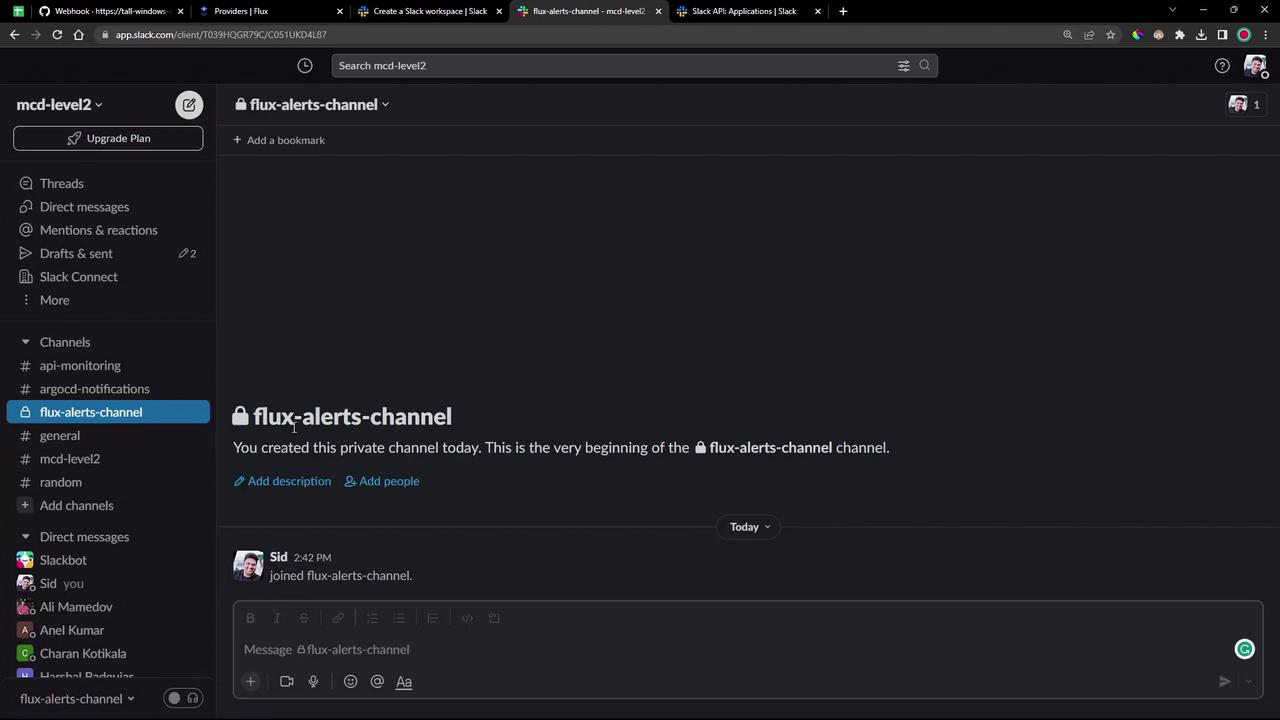The image size is (1280, 720).
Task: Open attachments plus button in composer
Action: click(x=251, y=682)
